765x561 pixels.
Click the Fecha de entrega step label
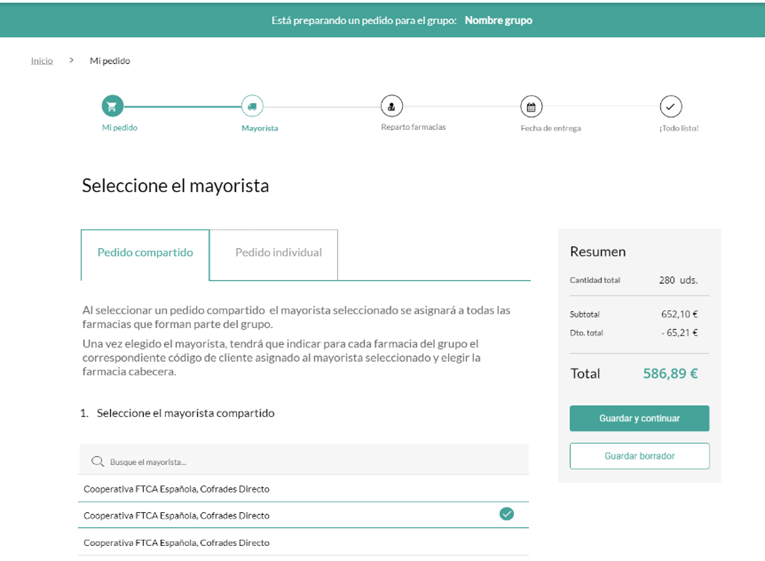pyautogui.click(x=550, y=128)
